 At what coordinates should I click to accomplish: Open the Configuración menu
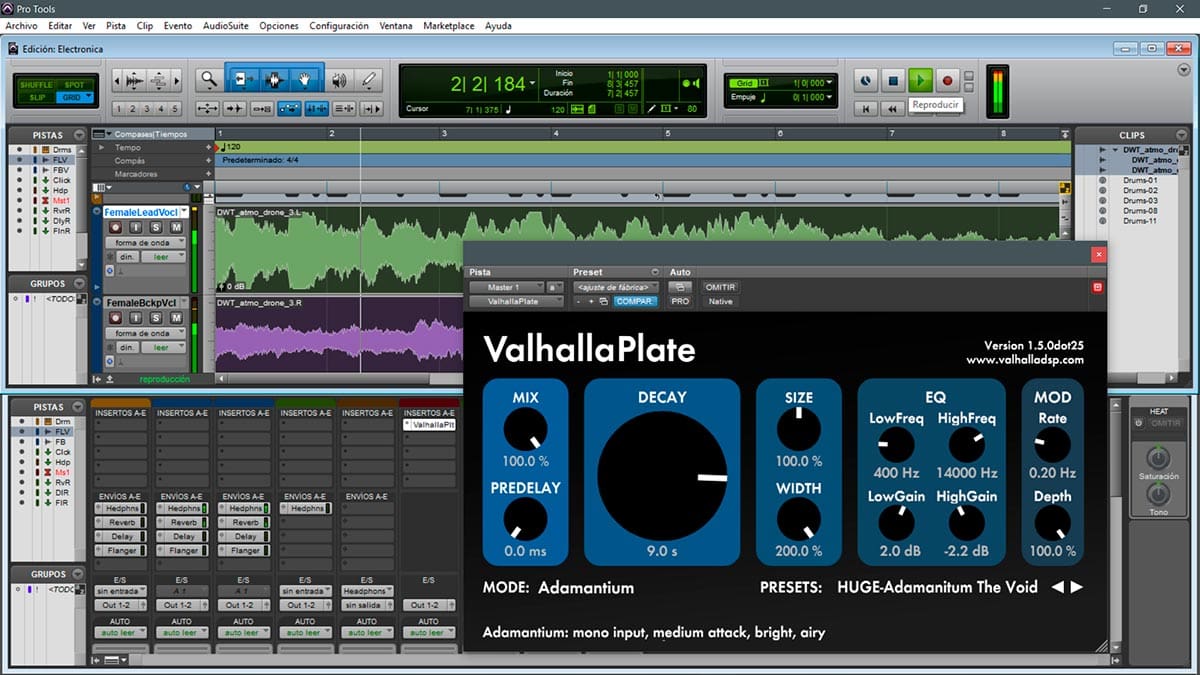pos(339,25)
